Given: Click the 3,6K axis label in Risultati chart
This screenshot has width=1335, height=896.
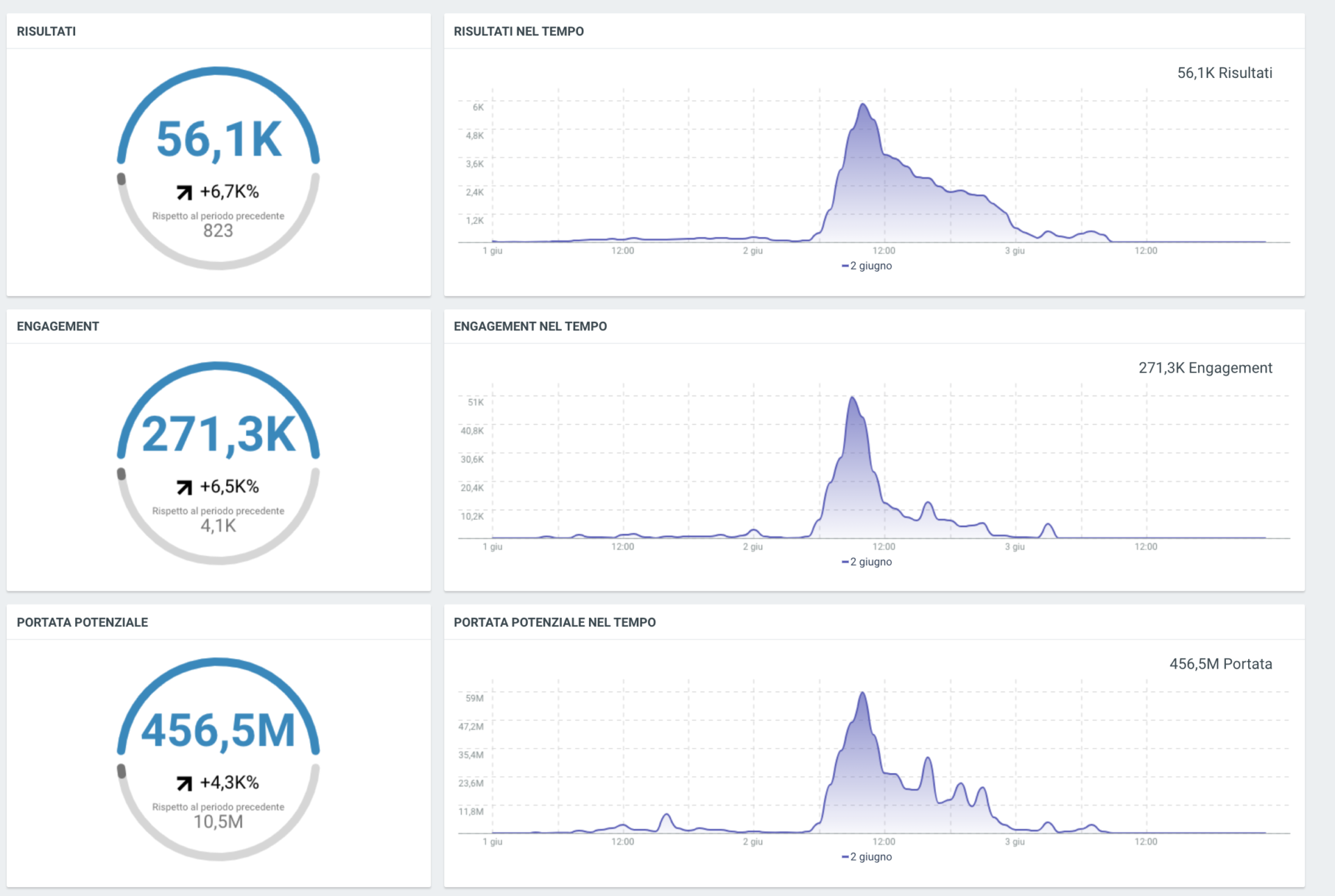Looking at the screenshot, I should click(475, 164).
